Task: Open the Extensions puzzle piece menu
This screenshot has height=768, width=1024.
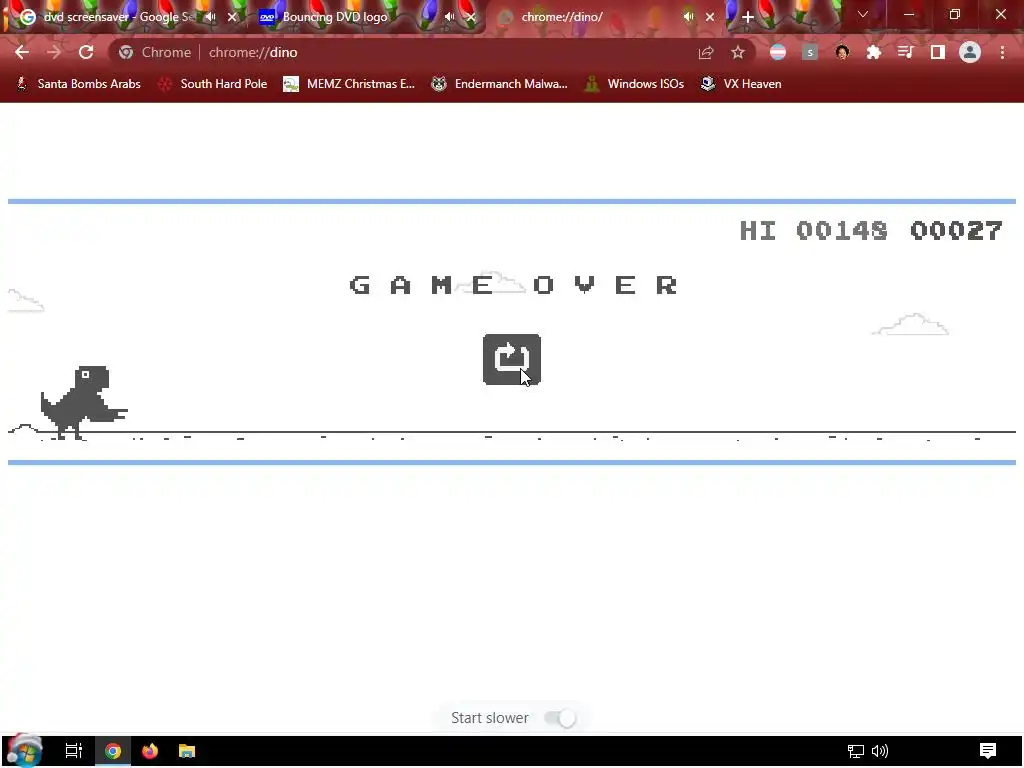Action: (x=874, y=52)
